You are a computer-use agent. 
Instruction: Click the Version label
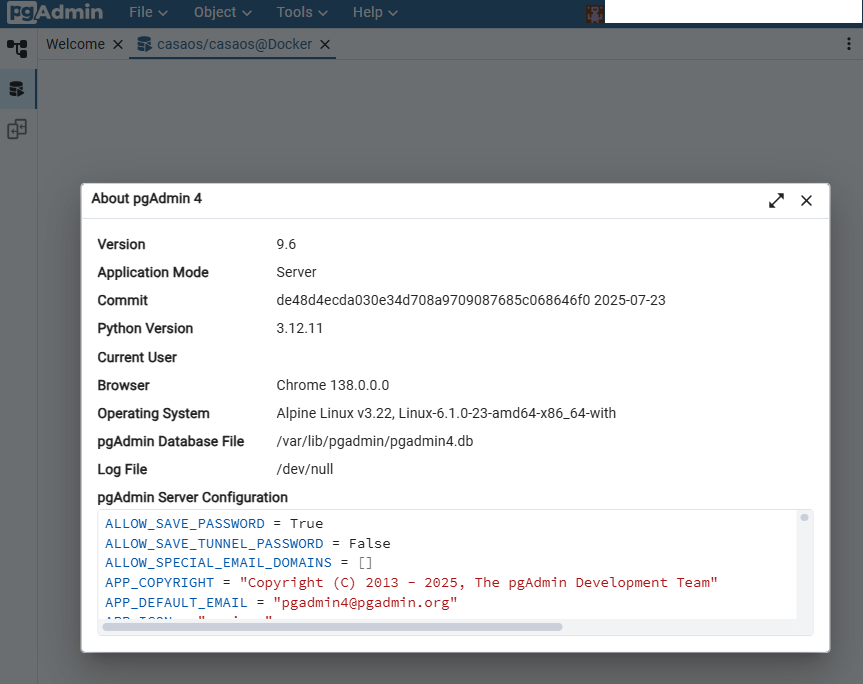tap(122, 244)
